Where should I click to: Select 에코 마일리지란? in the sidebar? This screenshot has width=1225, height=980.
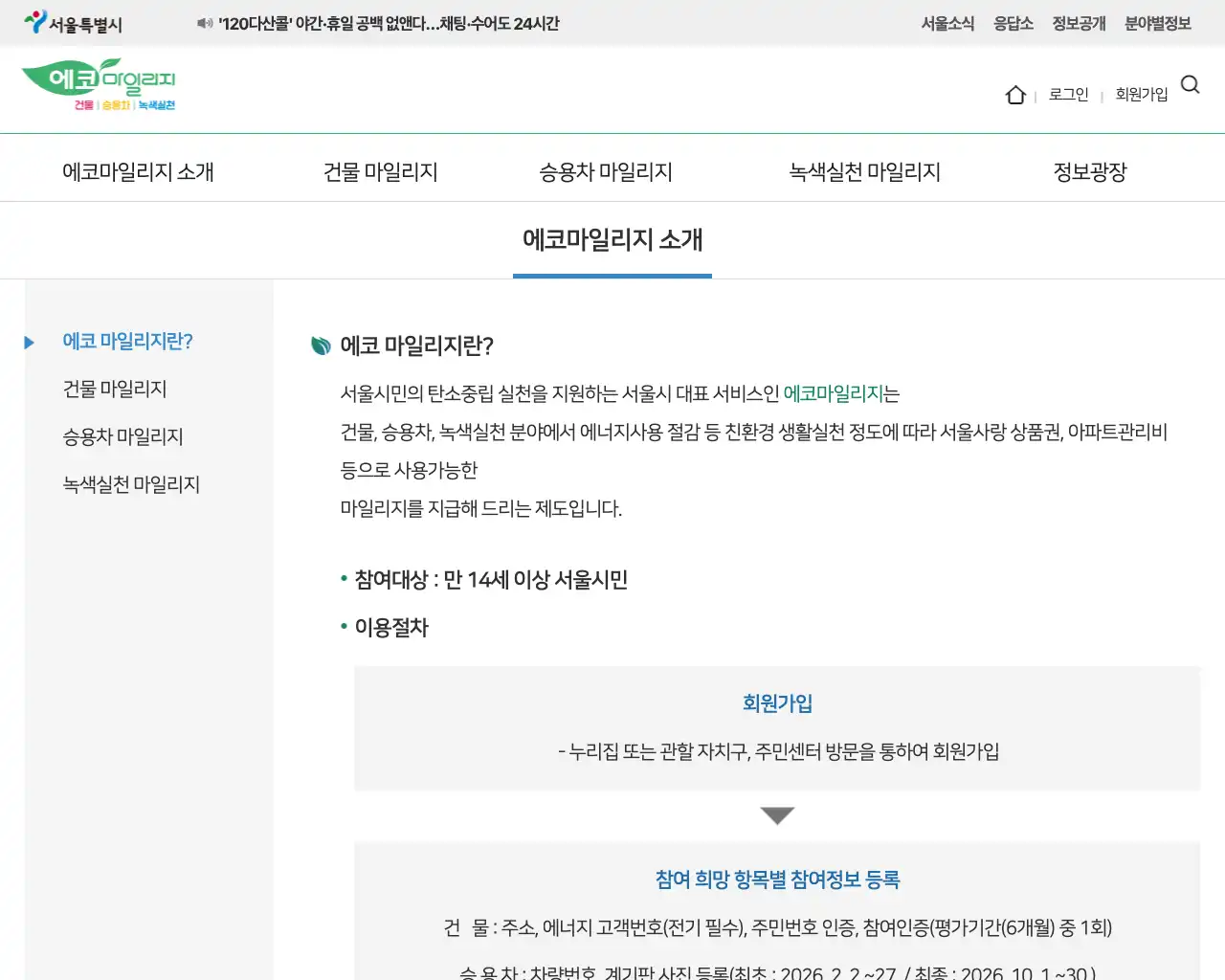tap(128, 341)
